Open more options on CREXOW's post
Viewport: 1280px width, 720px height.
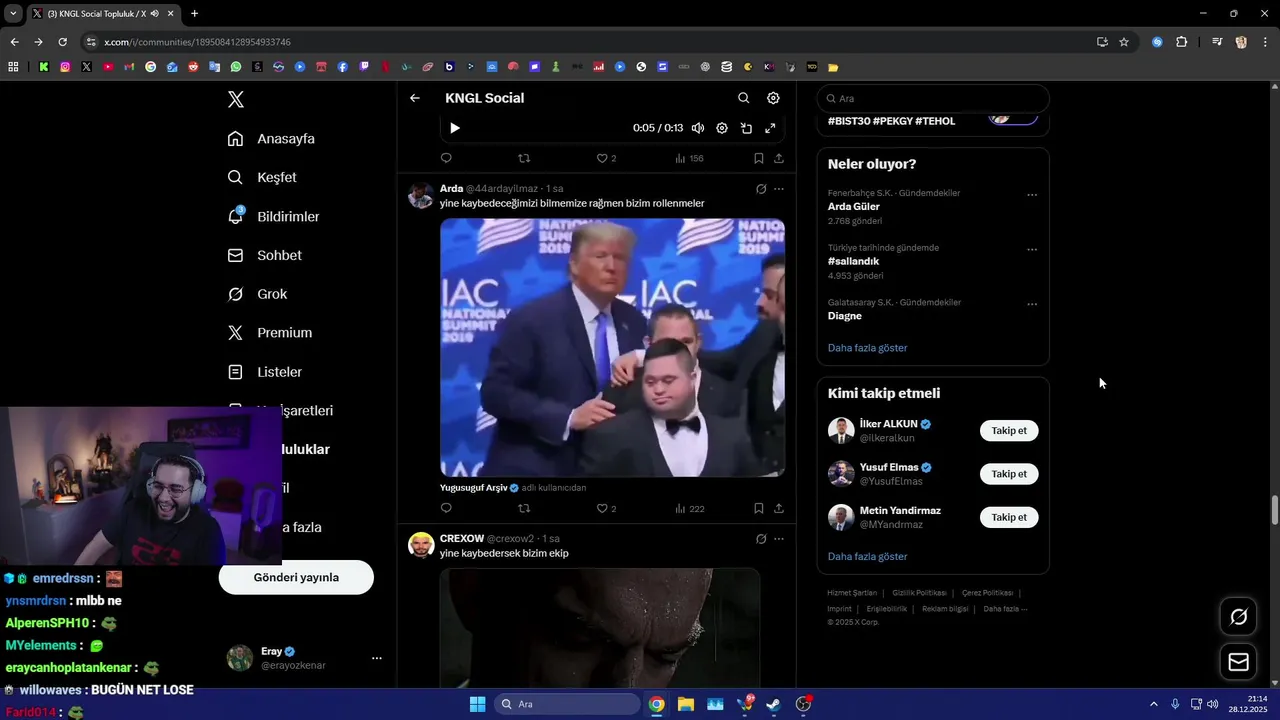click(779, 539)
